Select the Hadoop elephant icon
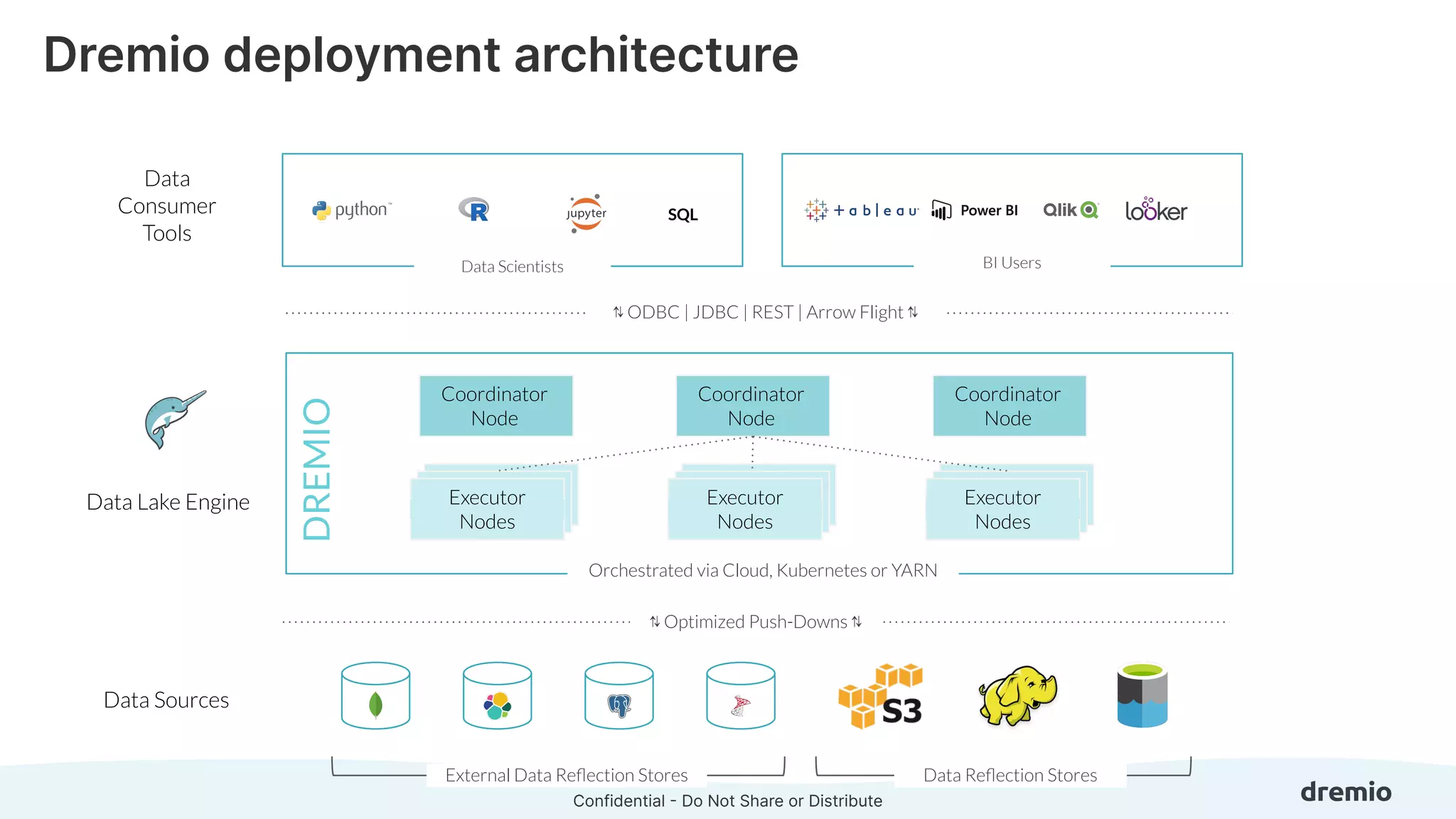 pos(1017,695)
